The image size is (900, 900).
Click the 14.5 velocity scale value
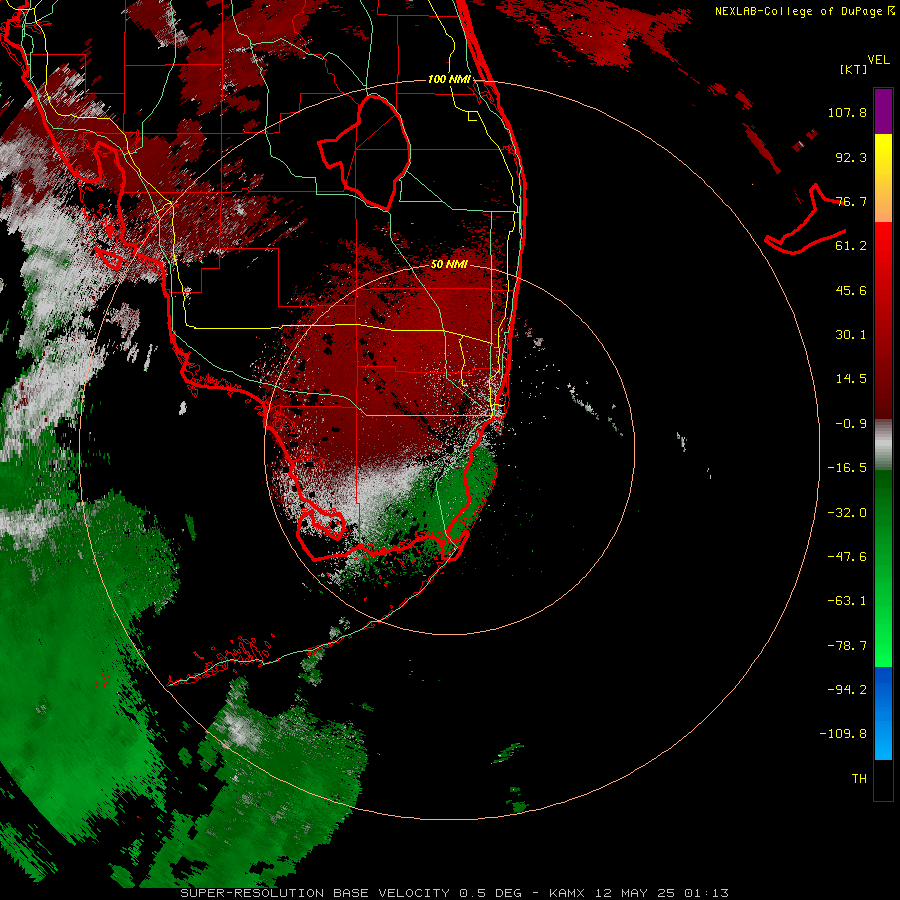click(x=851, y=379)
